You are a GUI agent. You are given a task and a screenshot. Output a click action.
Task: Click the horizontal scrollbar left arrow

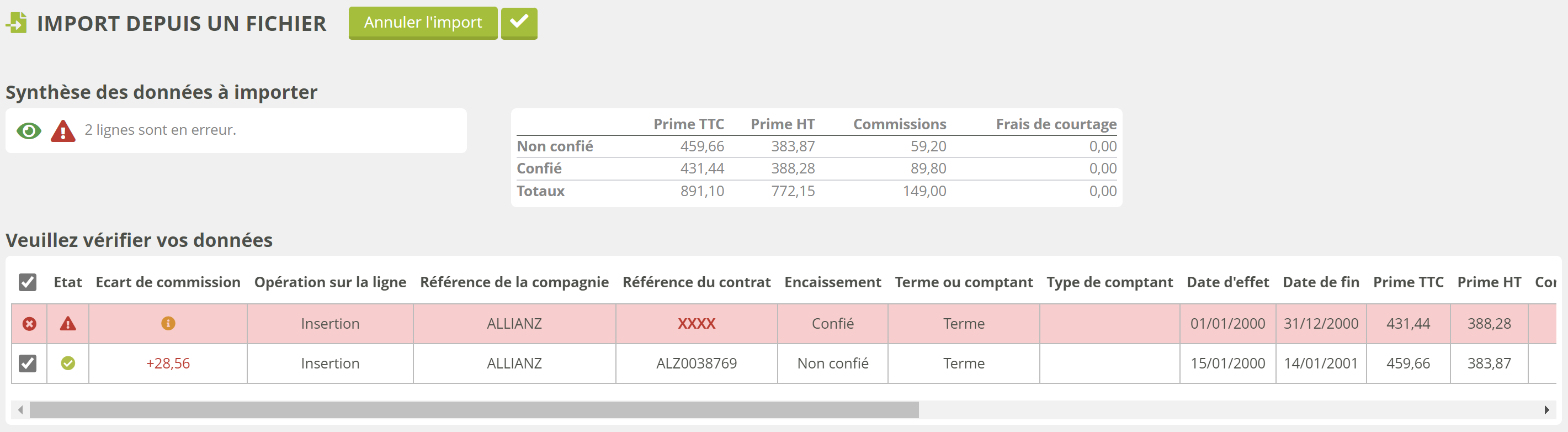tap(20, 410)
